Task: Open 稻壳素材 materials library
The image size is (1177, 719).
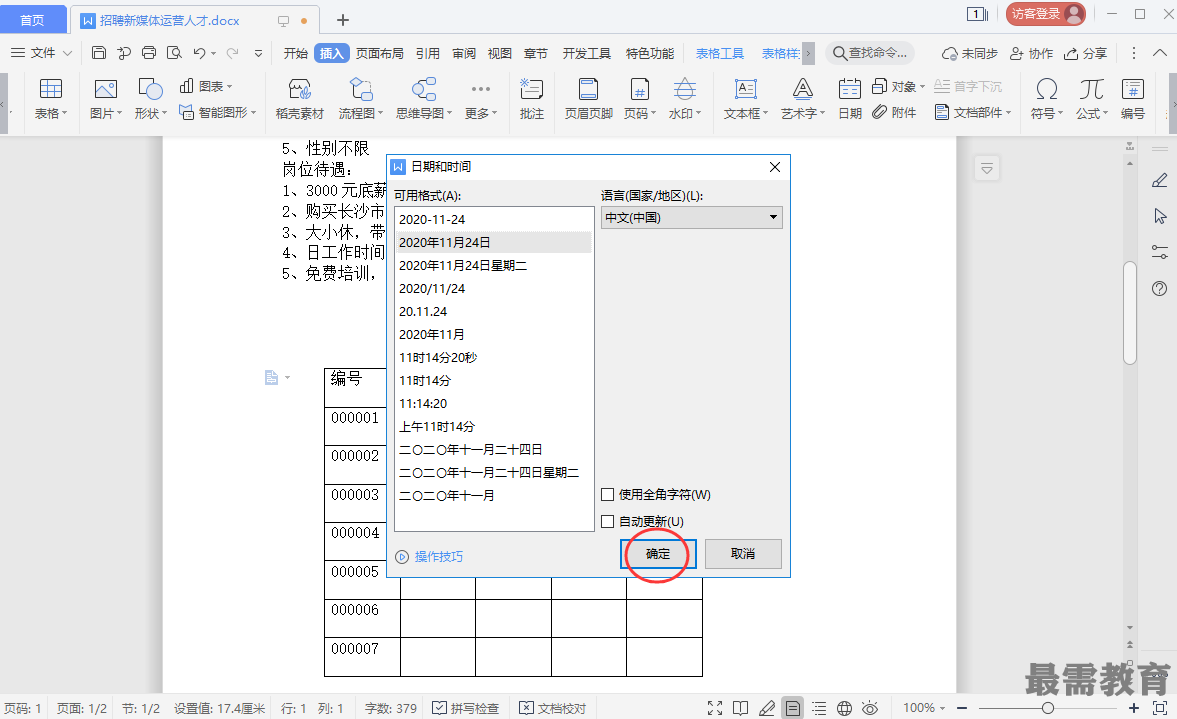Action: pyautogui.click(x=300, y=98)
